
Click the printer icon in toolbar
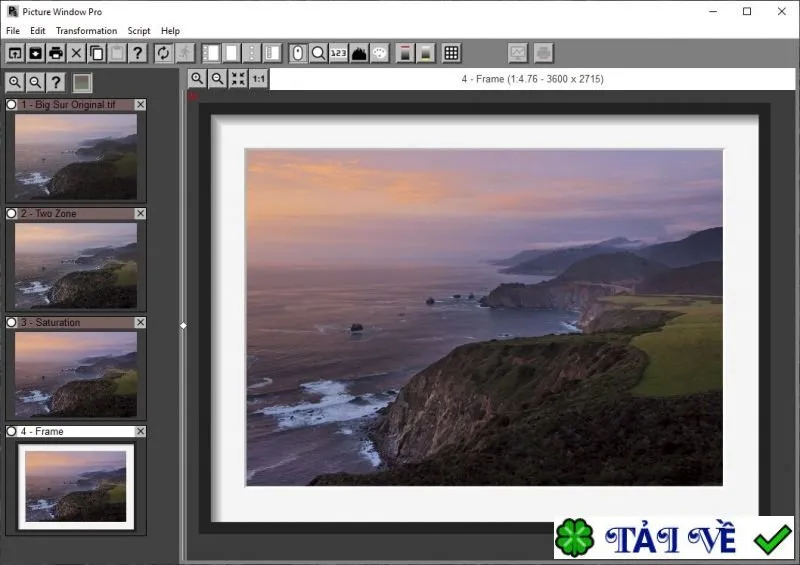pyautogui.click(x=56, y=53)
